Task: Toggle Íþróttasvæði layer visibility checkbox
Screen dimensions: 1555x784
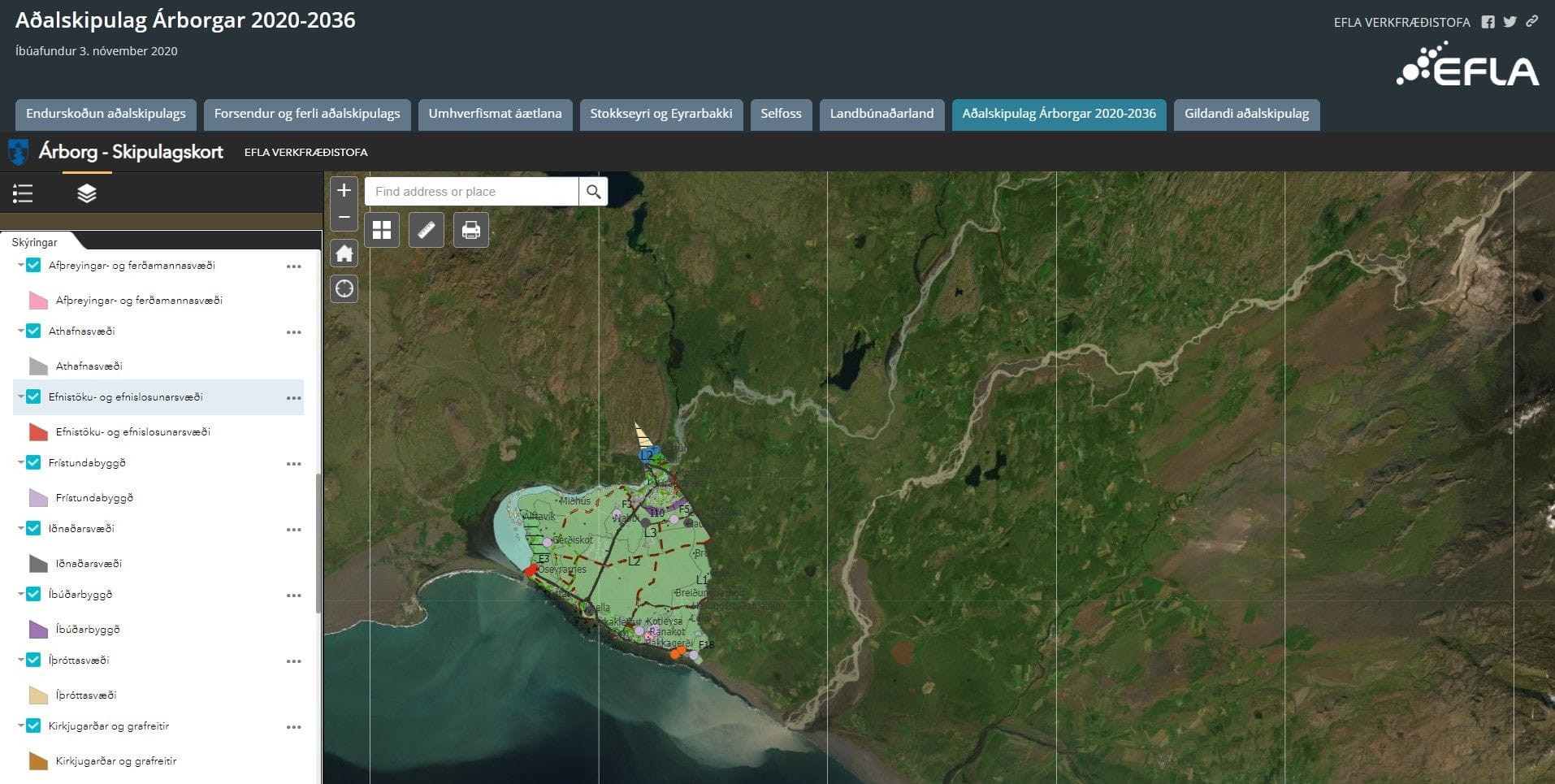Action: click(33, 660)
